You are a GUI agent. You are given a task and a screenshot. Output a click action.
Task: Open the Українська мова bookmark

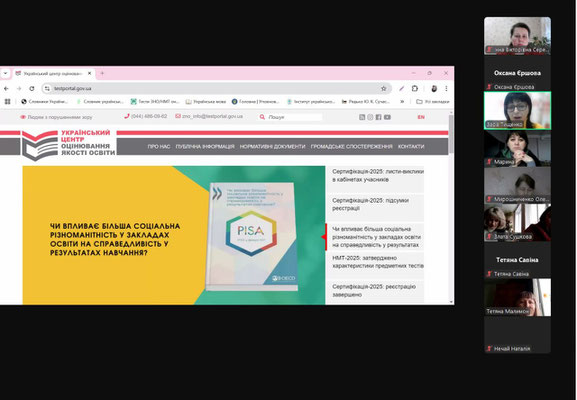[x=206, y=102]
